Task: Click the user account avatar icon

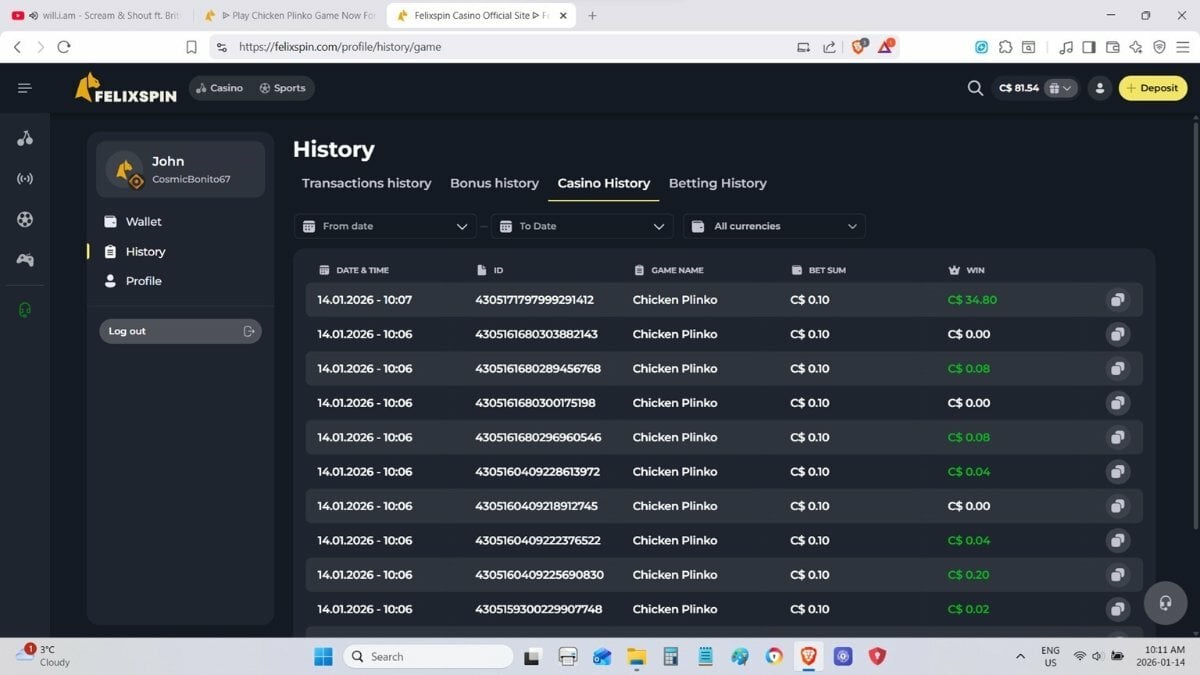Action: tap(1100, 88)
